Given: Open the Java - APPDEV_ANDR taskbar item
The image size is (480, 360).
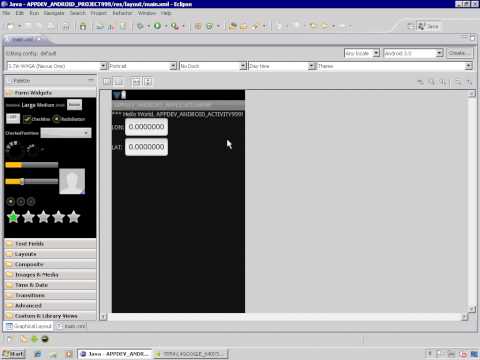Looking at the screenshot, I should tap(115, 354).
